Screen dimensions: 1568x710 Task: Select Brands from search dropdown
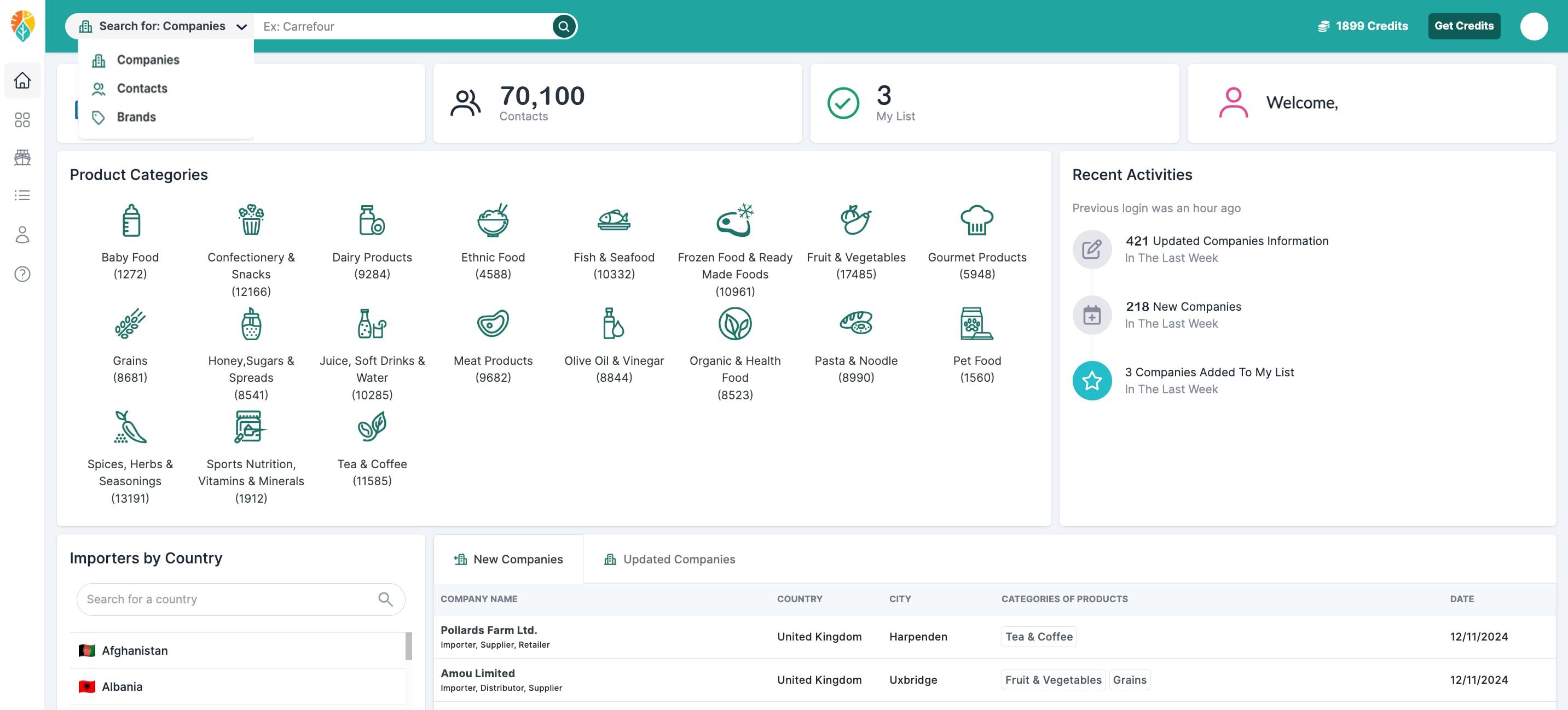(x=136, y=117)
